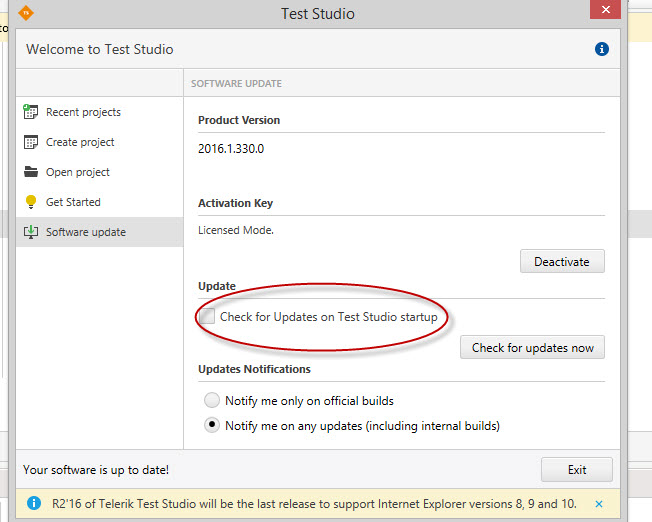The image size is (652, 522).
Task: Choose the Open project text entry
Action: (77, 172)
